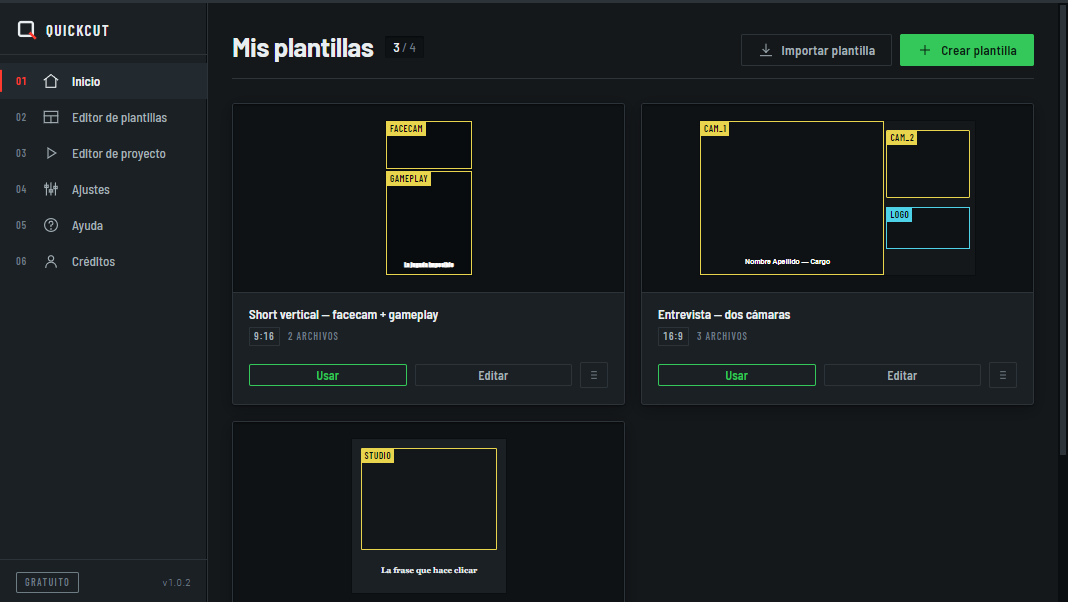
Task: Select the GAMEPLAY zone in preview
Action: (x=429, y=223)
